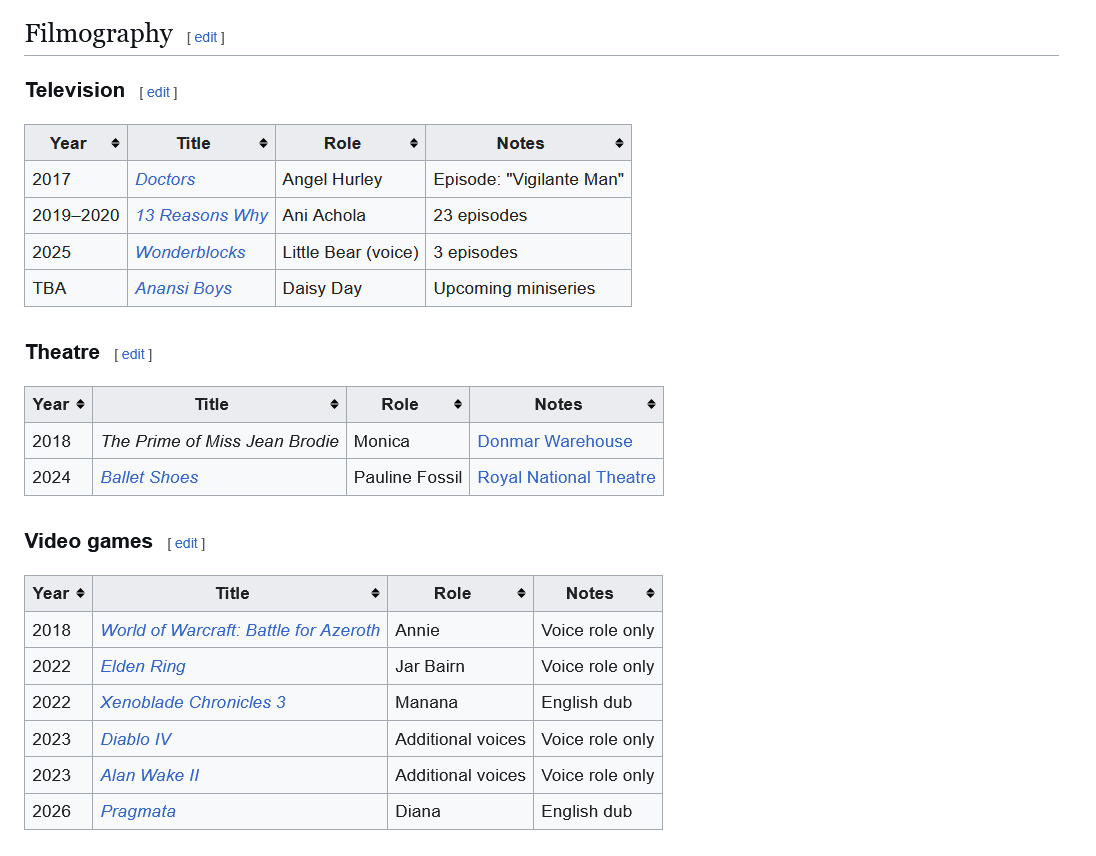Image resolution: width=1096 pixels, height=856 pixels.
Task: Open the Alan Wake II link
Action: coord(150,776)
